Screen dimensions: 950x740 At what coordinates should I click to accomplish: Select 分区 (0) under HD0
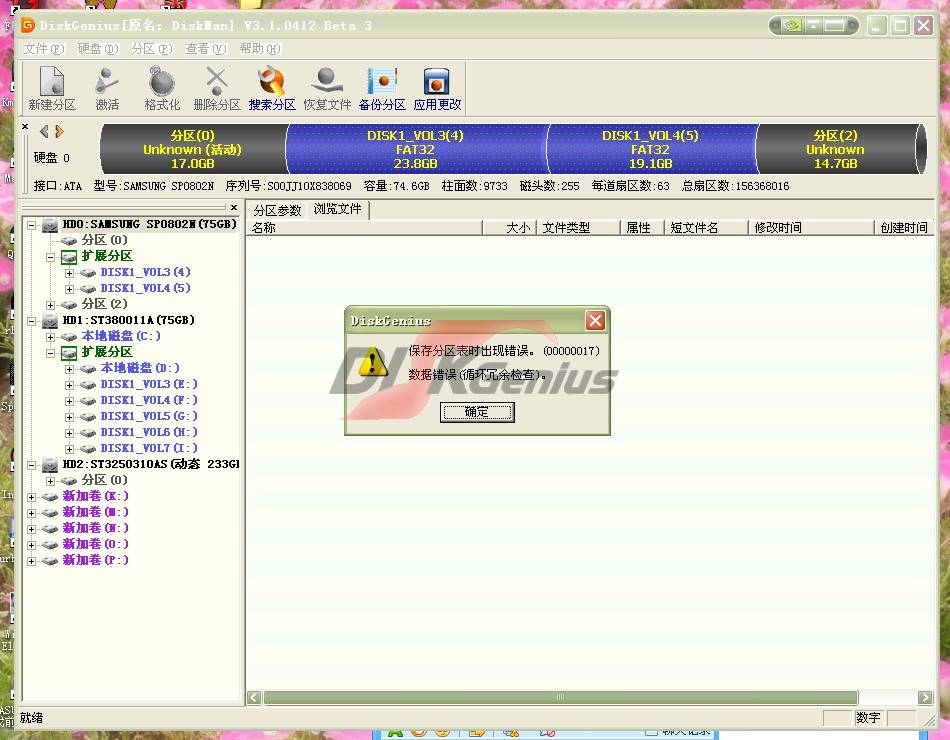coord(104,240)
